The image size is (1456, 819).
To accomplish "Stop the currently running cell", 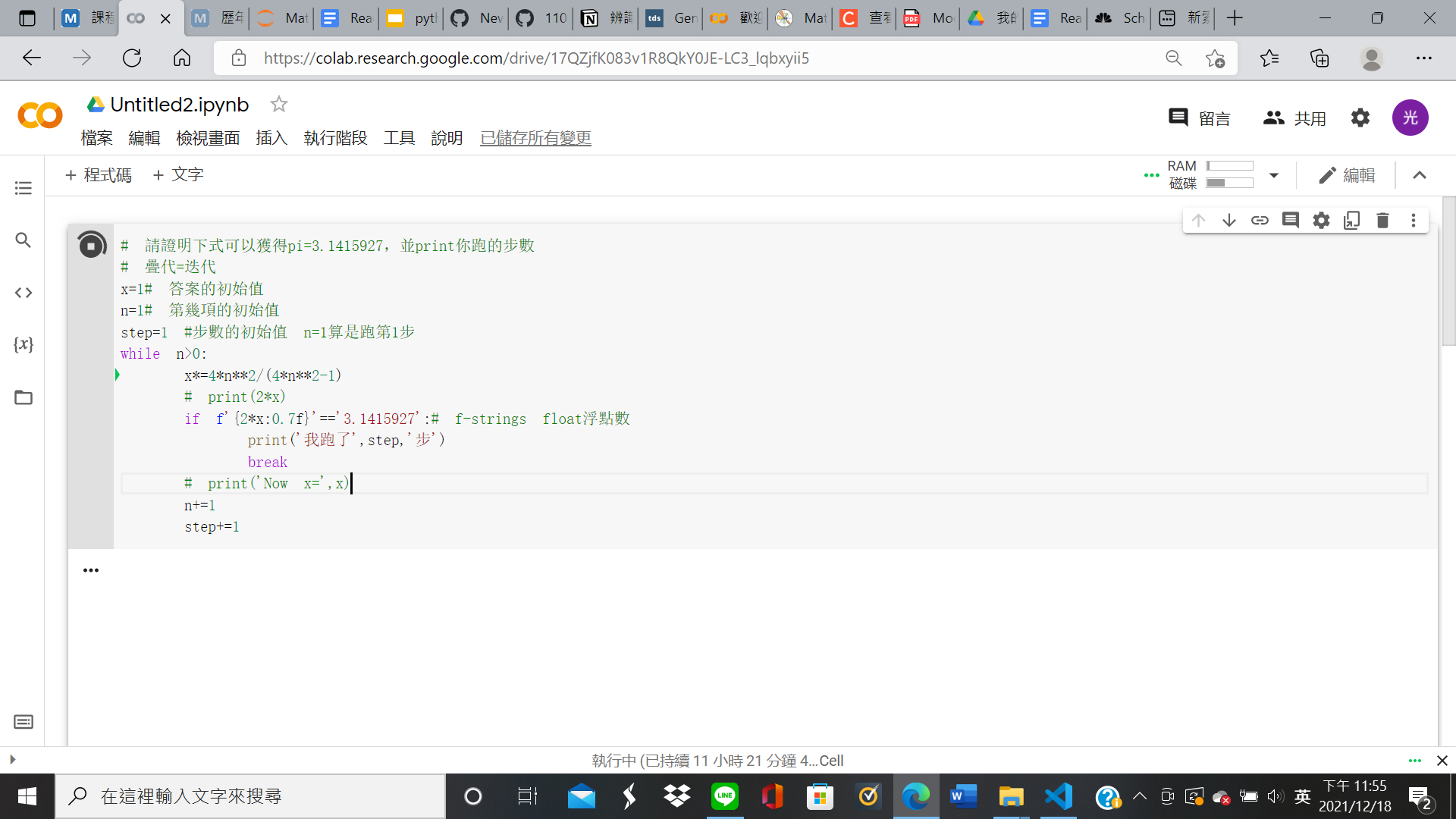I will 91,244.
